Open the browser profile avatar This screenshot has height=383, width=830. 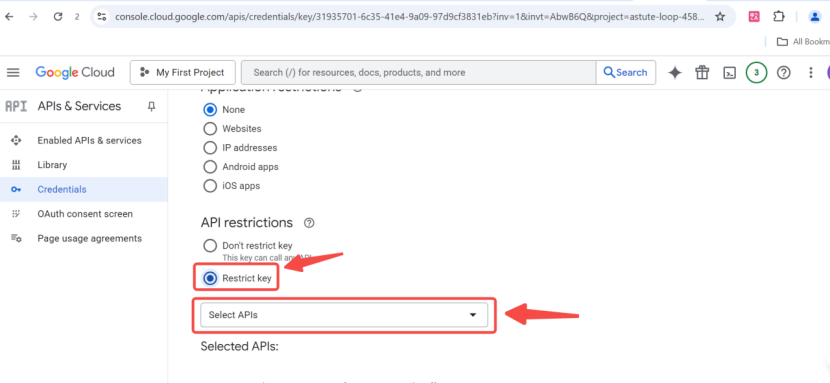click(x=815, y=17)
